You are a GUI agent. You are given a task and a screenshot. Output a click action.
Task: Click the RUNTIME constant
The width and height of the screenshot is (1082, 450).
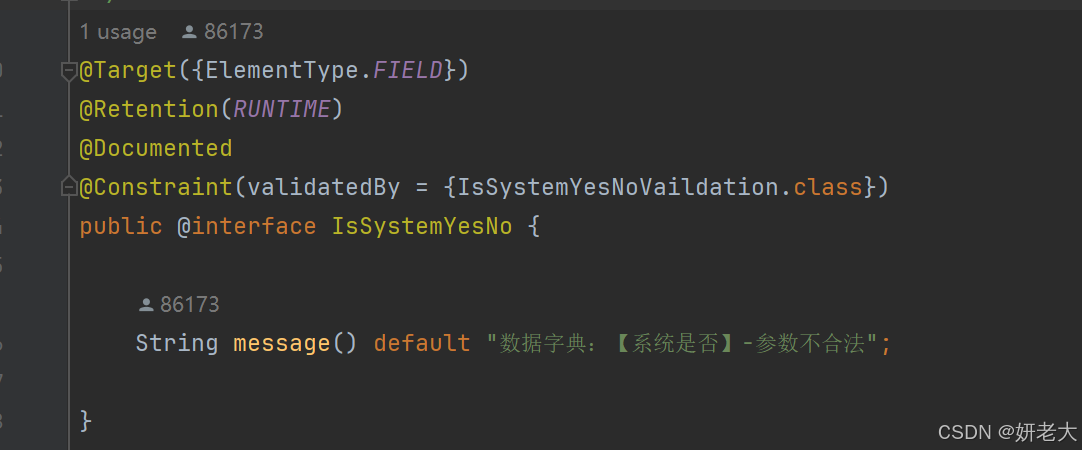point(282,109)
